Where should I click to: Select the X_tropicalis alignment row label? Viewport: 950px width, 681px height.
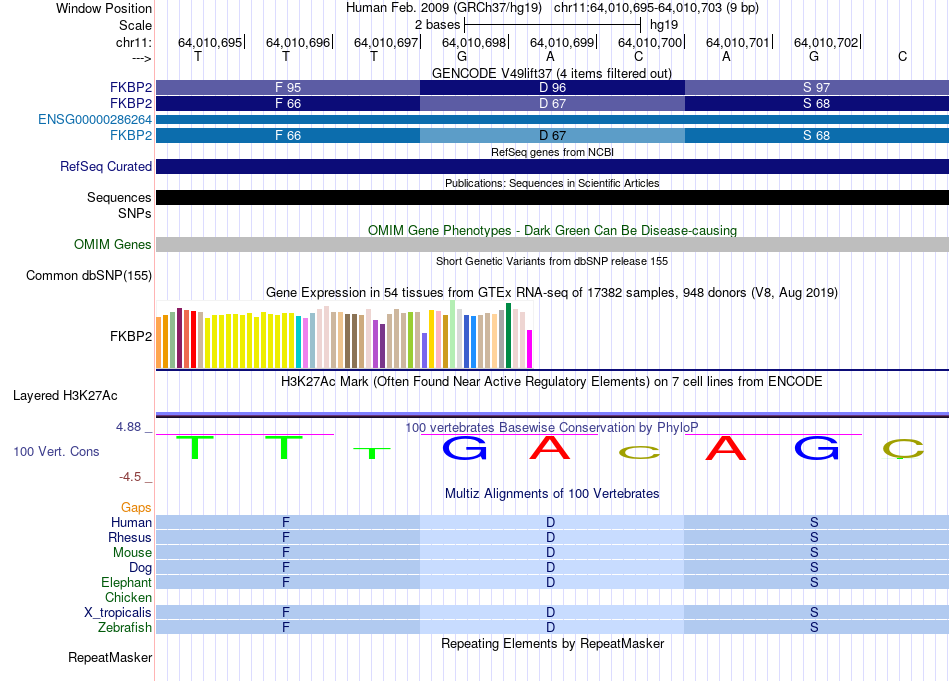118,613
